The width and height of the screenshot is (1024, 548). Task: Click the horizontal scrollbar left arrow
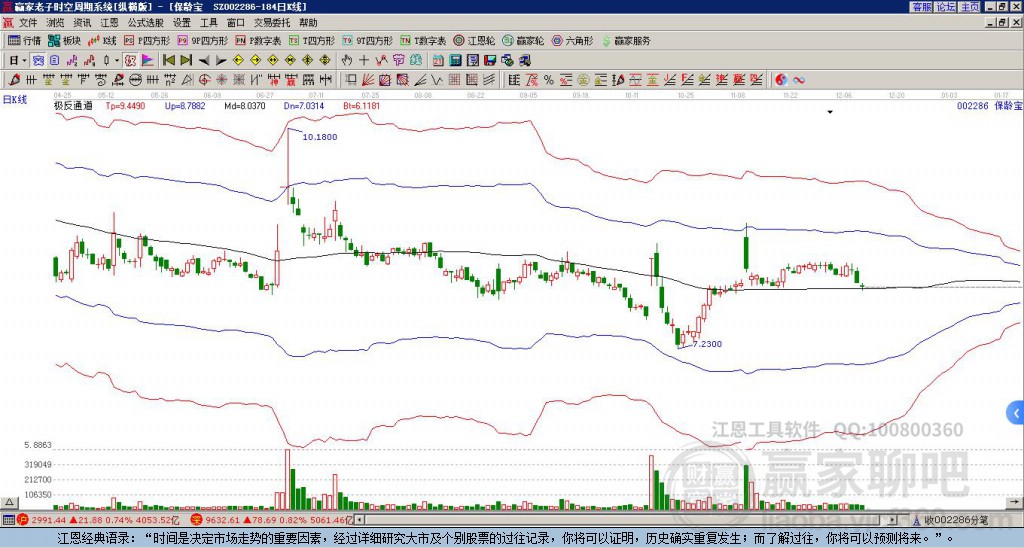pos(359,520)
